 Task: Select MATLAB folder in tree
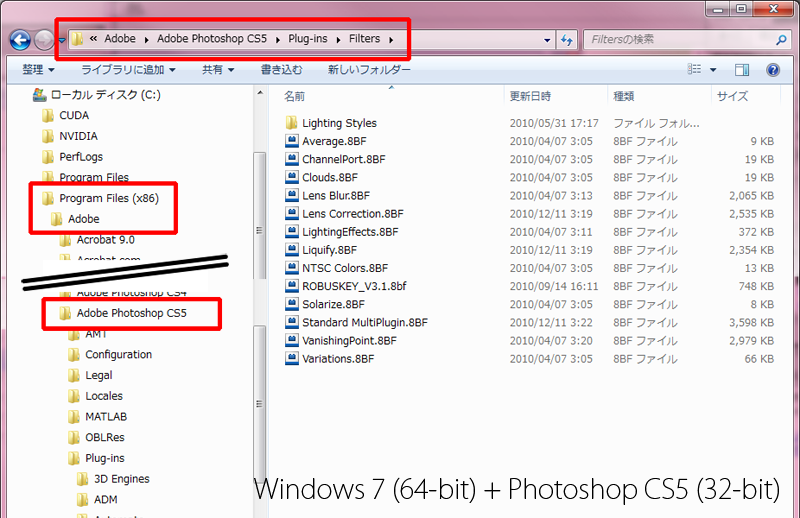click(97, 417)
